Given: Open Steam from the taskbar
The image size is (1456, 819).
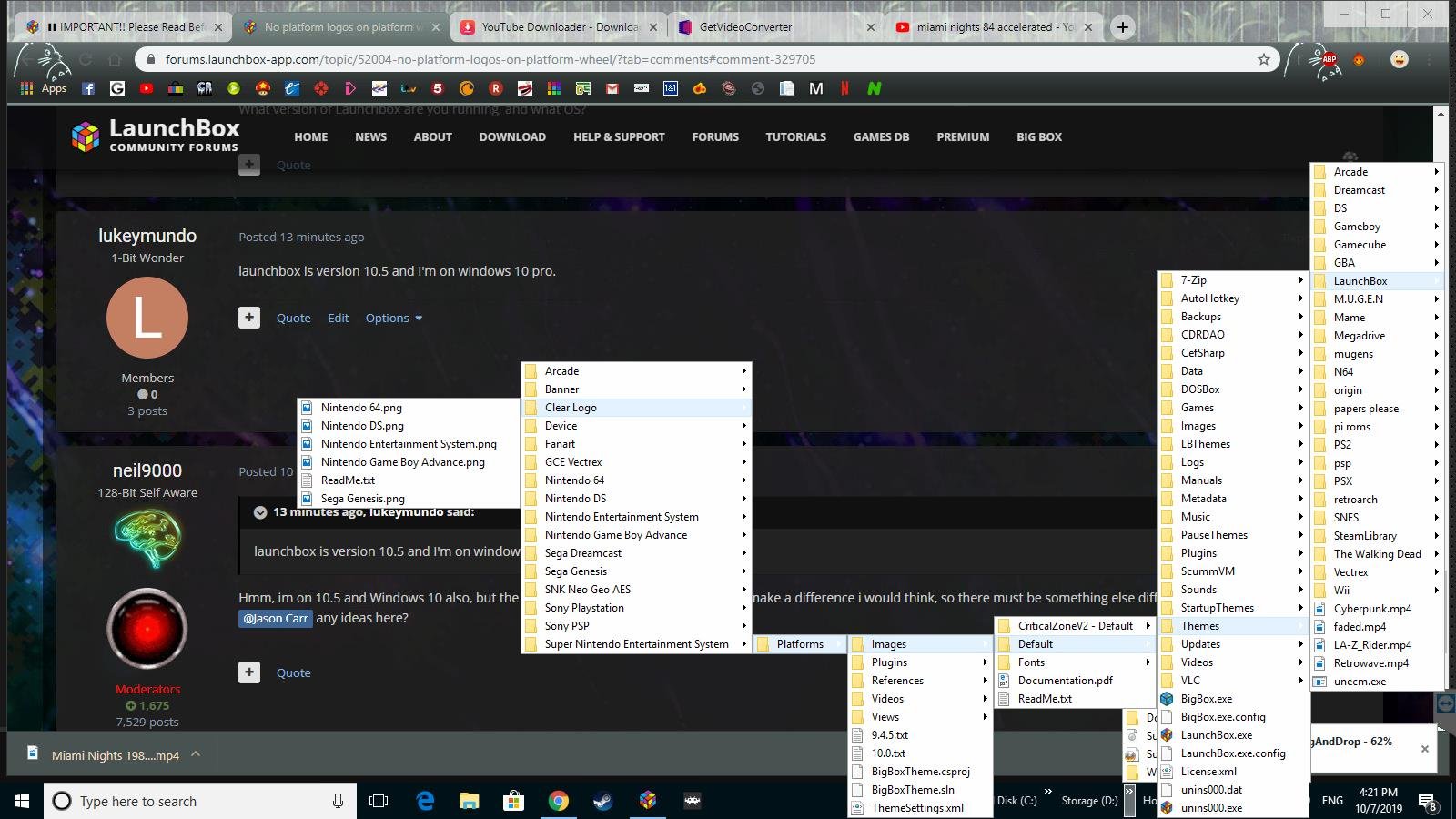Looking at the screenshot, I should pos(602,801).
